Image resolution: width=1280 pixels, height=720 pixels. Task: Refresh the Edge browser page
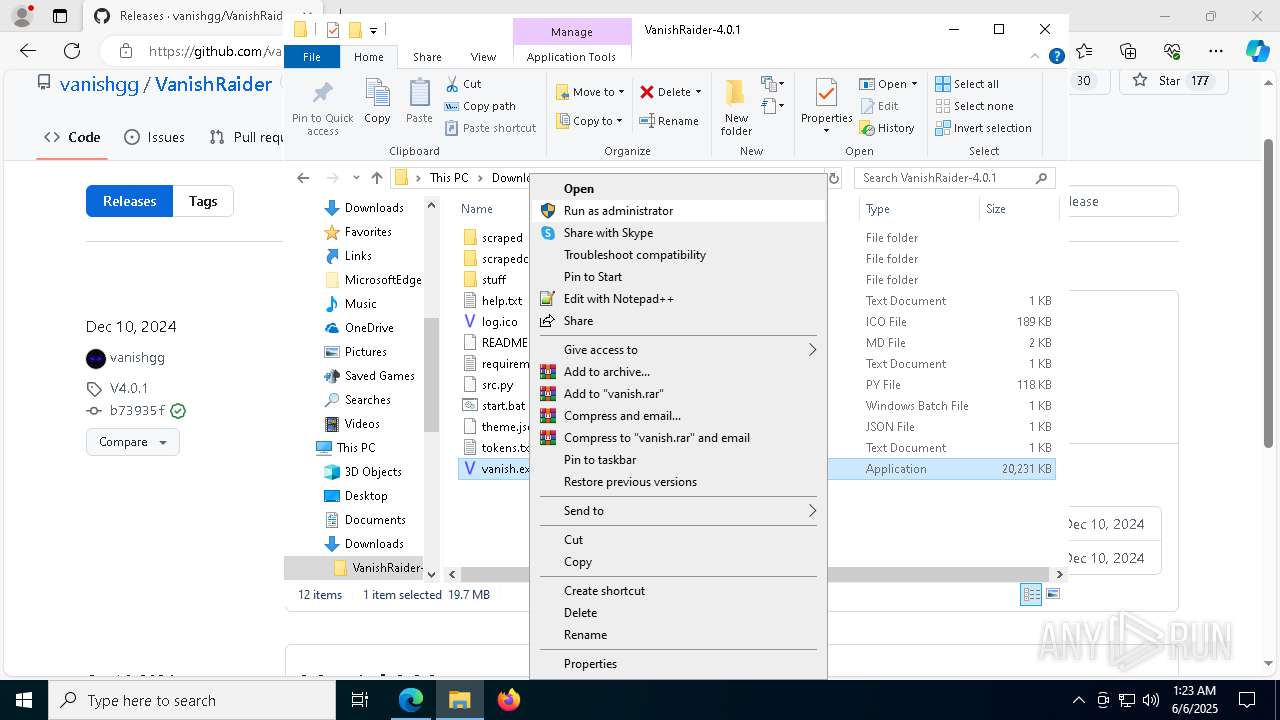(72, 51)
